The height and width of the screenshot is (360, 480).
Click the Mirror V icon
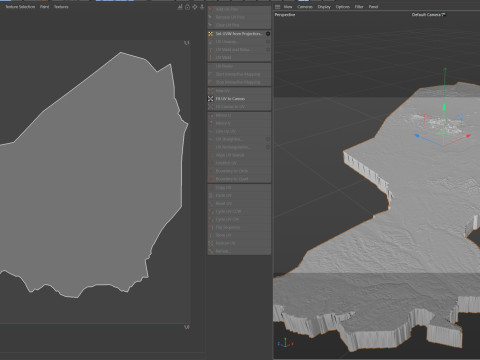[210, 123]
